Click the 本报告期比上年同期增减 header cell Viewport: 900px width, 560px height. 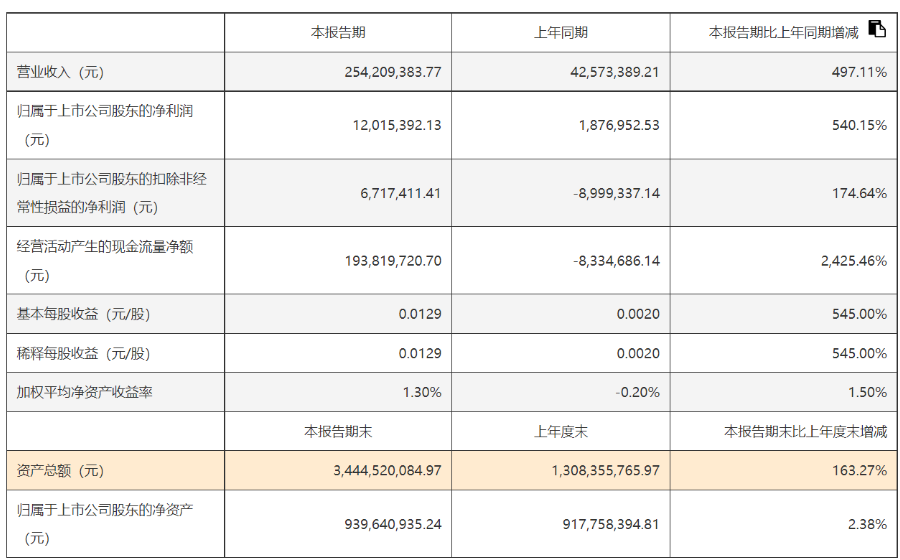pos(783,32)
